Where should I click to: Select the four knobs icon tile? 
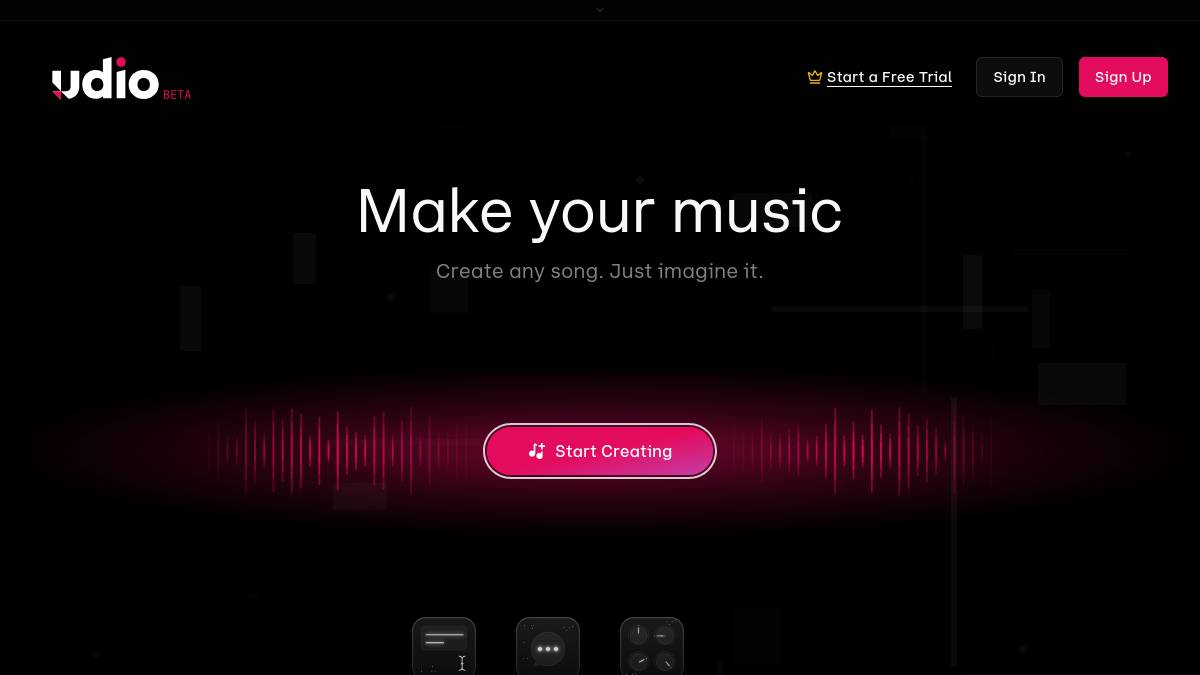652,646
